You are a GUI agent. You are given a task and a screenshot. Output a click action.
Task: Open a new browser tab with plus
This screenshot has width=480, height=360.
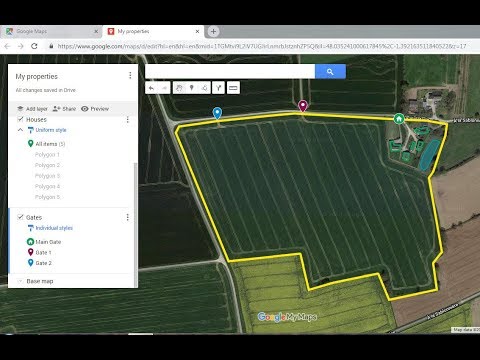coord(213,31)
